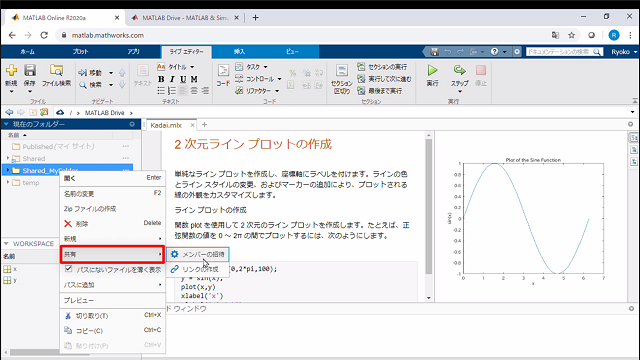Click the browser bookmark star icon
This screenshot has width=640, height=360.
[571, 35]
